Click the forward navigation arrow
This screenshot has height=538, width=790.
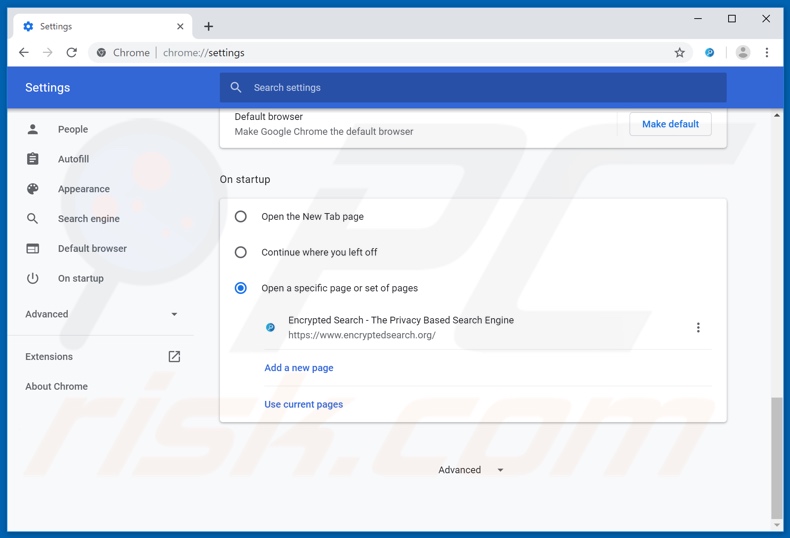coord(47,52)
